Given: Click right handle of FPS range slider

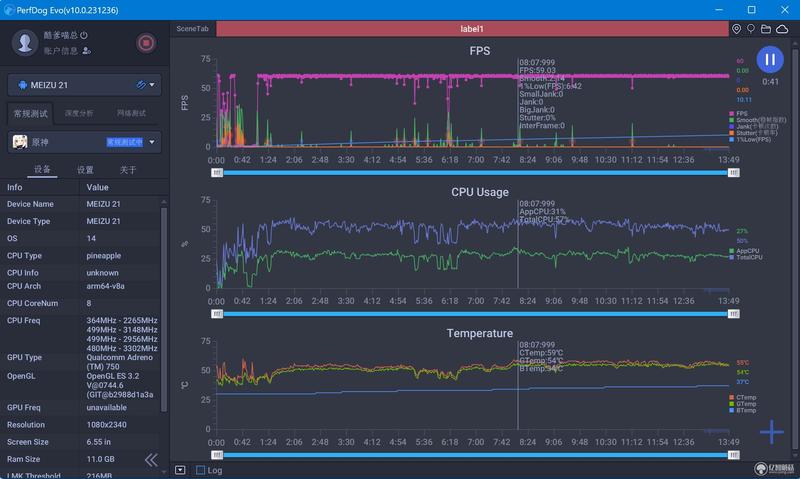Looking at the screenshot, I should tap(733, 173).
